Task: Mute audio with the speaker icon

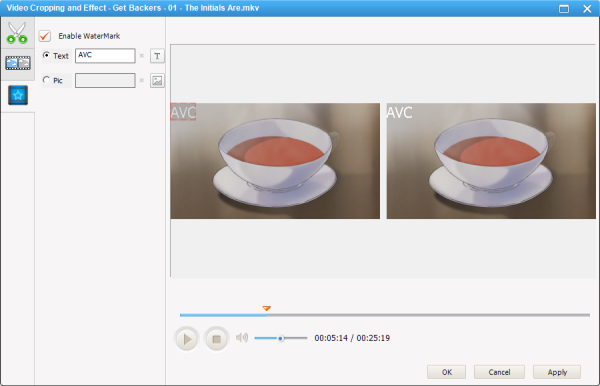Action: coord(242,337)
